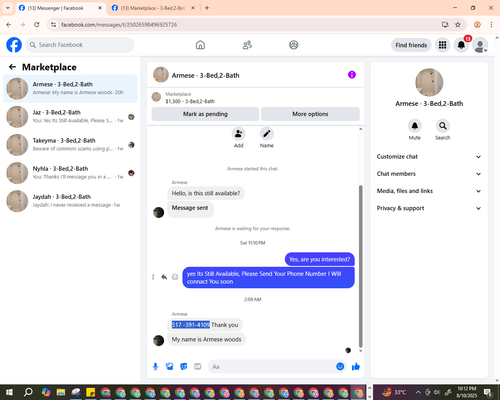The image size is (500, 400).
Task: Open the $1,300 Marketplace listing link
Action: point(190,101)
